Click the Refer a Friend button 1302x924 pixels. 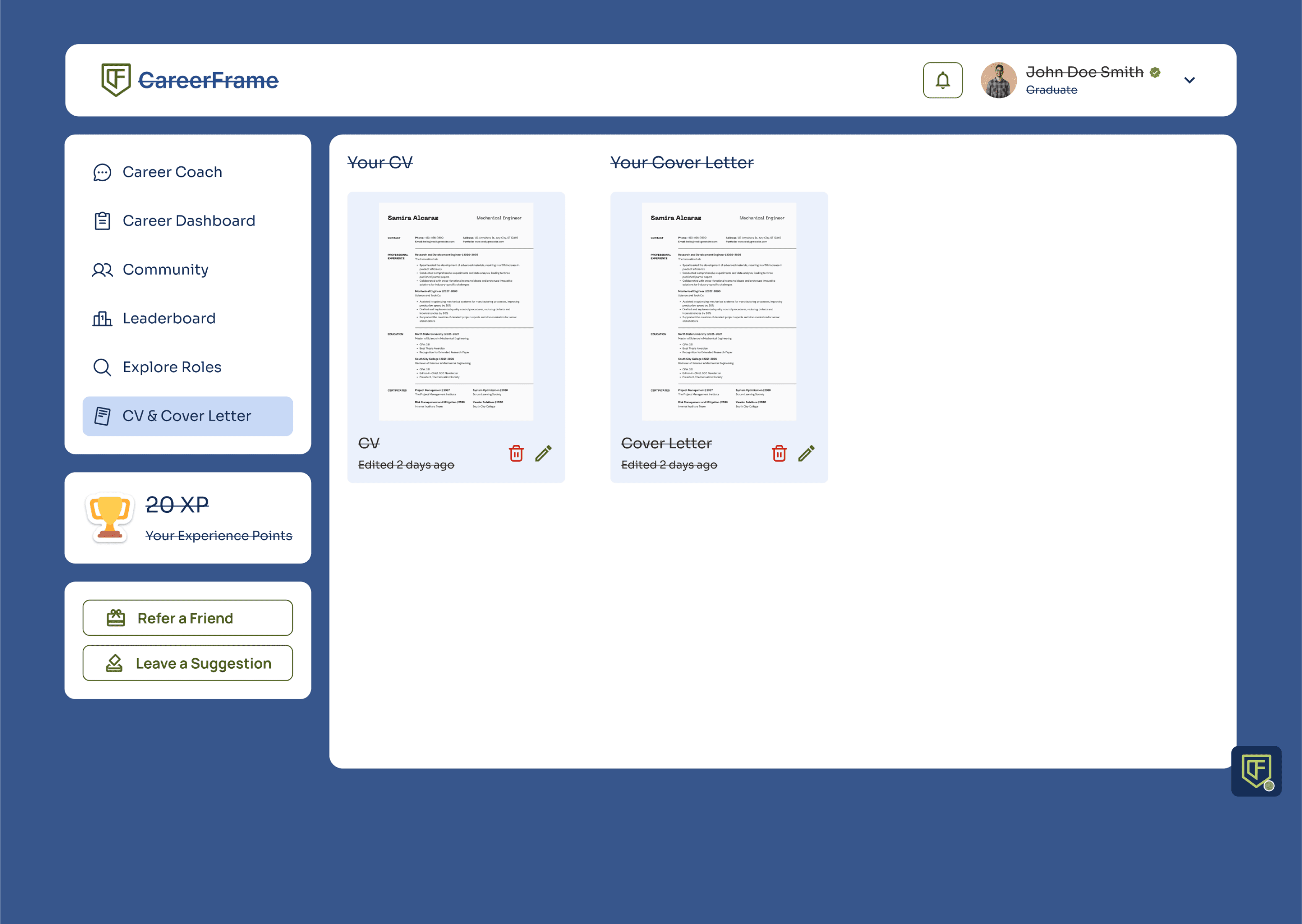[187, 618]
